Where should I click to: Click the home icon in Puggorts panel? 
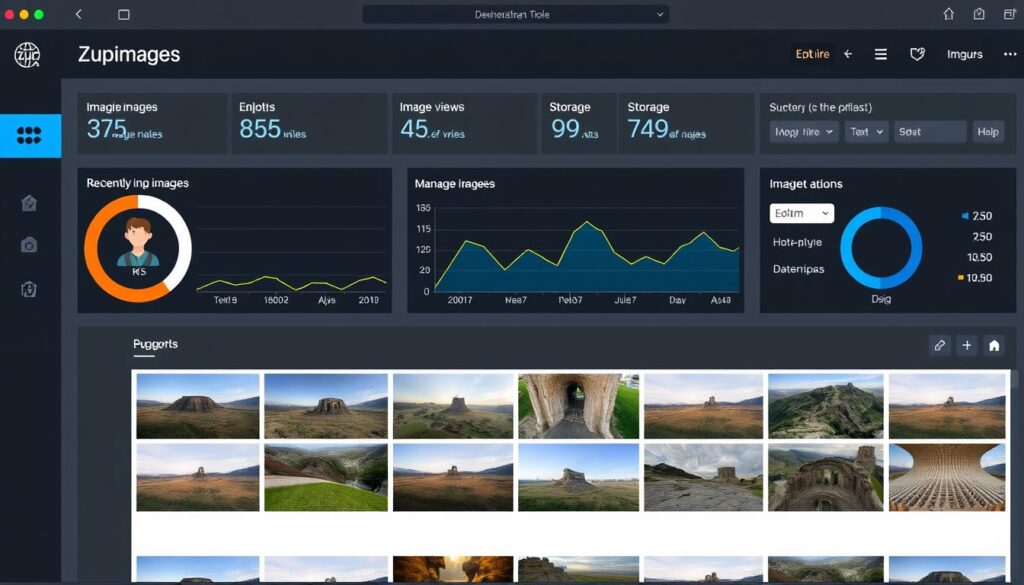click(994, 345)
